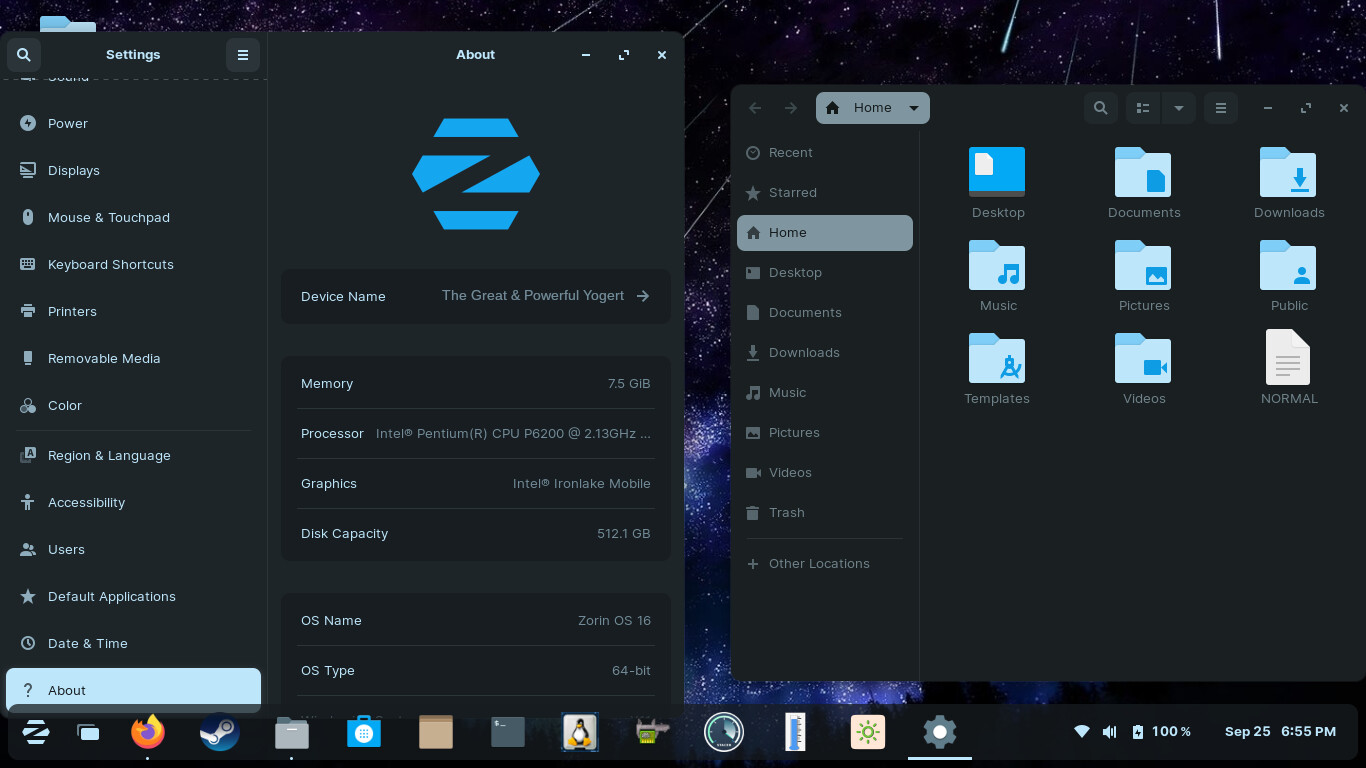Click the Processor row in About
1366x768 pixels.
pos(476,434)
